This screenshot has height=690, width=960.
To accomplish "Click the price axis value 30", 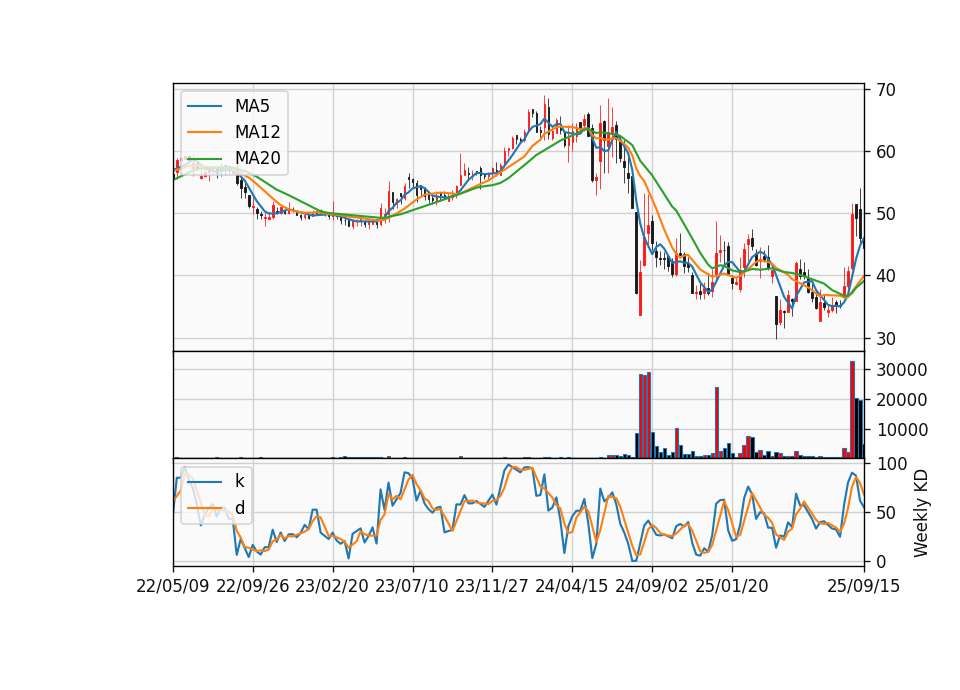I will point(886,339).
